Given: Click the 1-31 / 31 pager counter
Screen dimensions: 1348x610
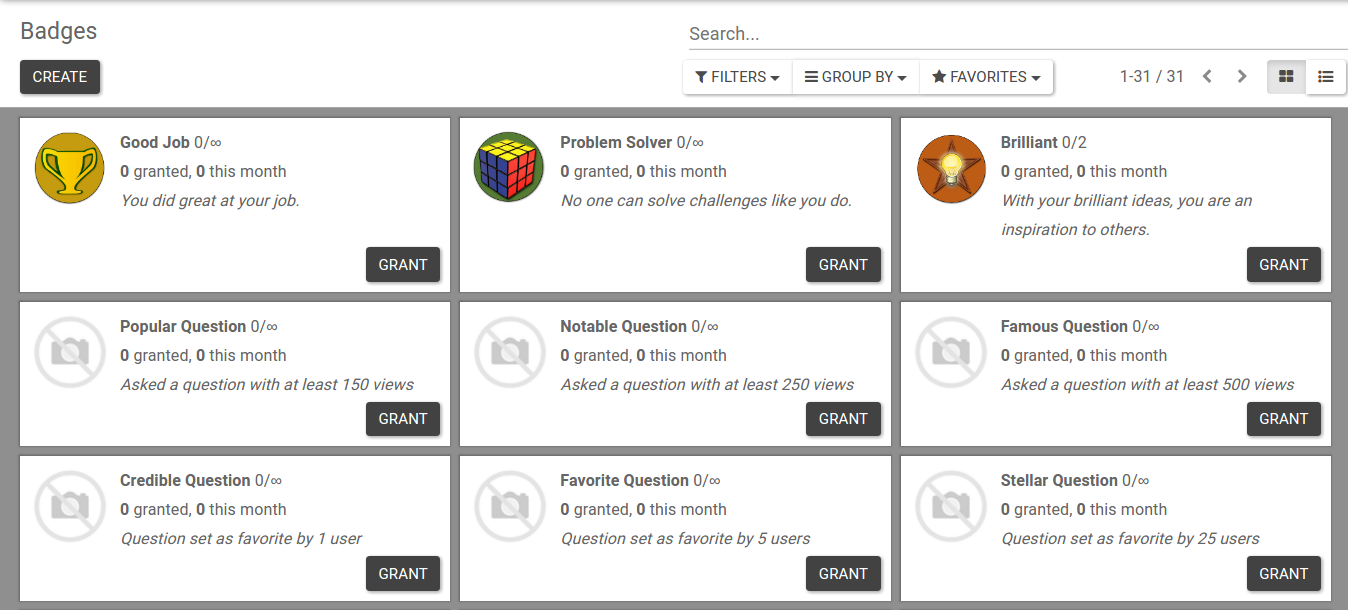Looking at the screenshot, I should pos(1151,77).
